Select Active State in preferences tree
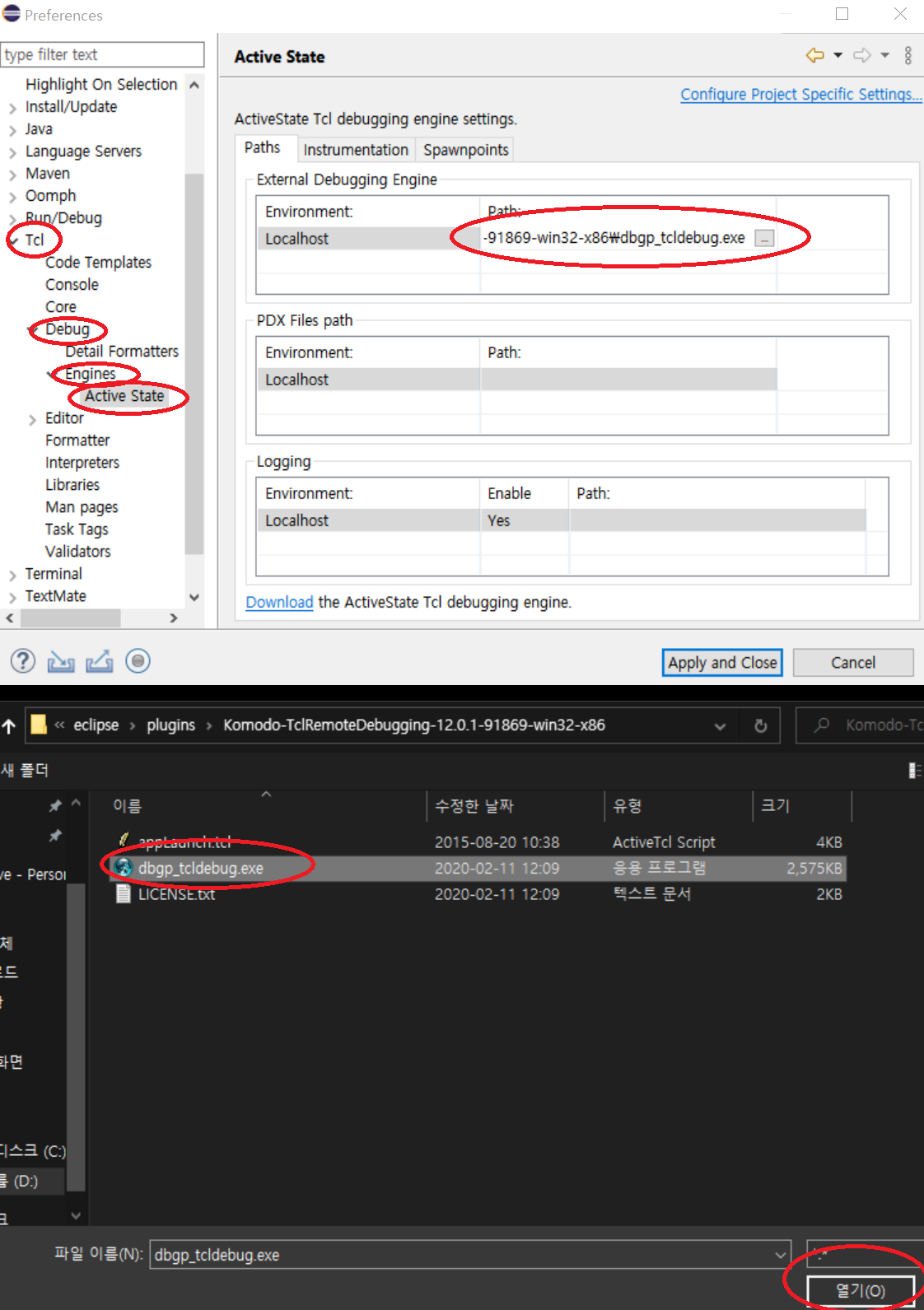Viewport: 924px width, 1310px height. point(124,396)
